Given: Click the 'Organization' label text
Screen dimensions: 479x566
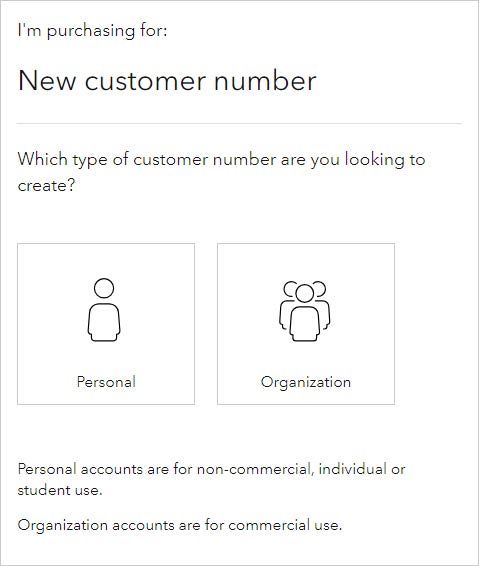Looking at the screenshot, I should 306,383.
